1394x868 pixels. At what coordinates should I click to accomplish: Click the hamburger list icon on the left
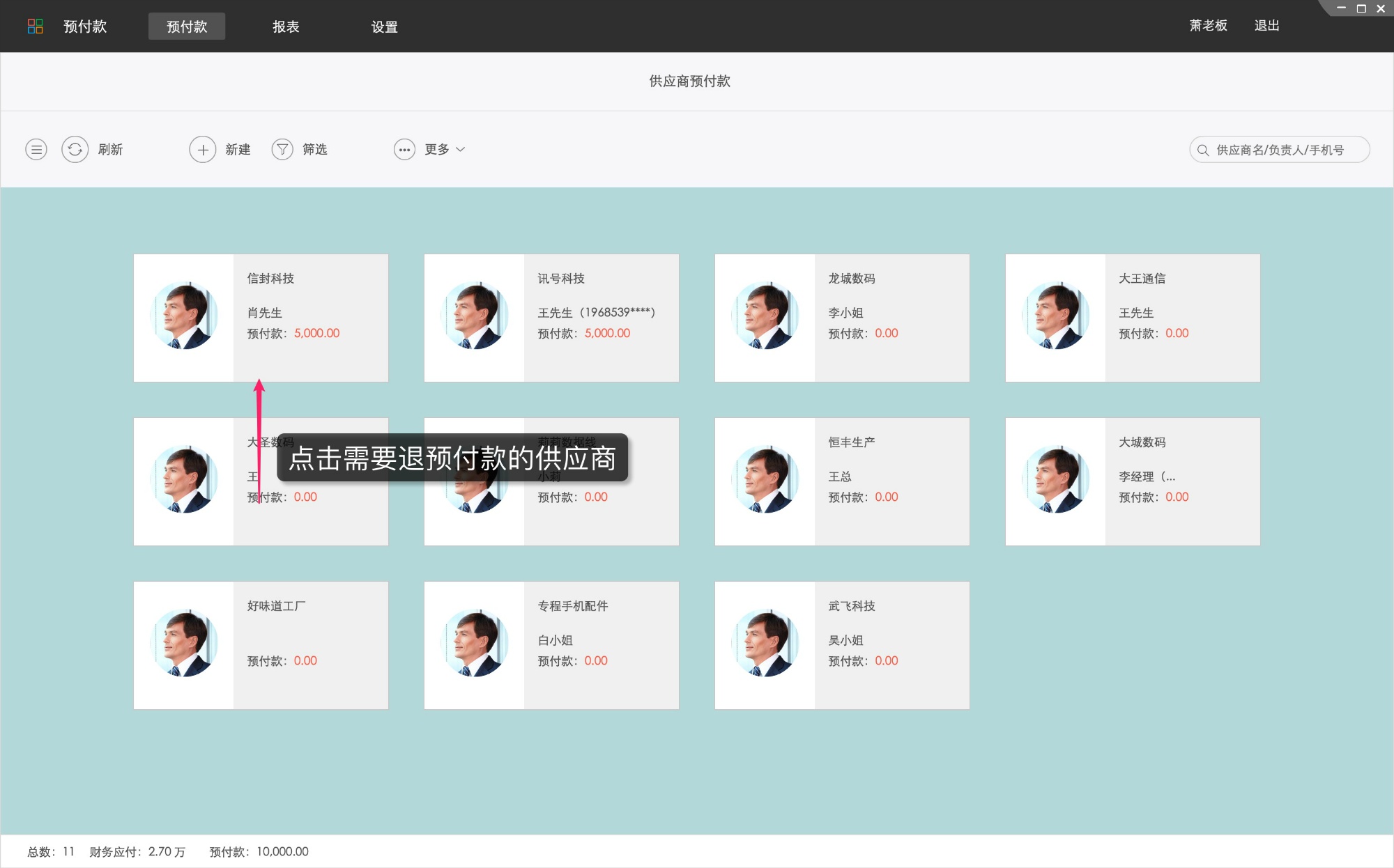pos(36,149)
